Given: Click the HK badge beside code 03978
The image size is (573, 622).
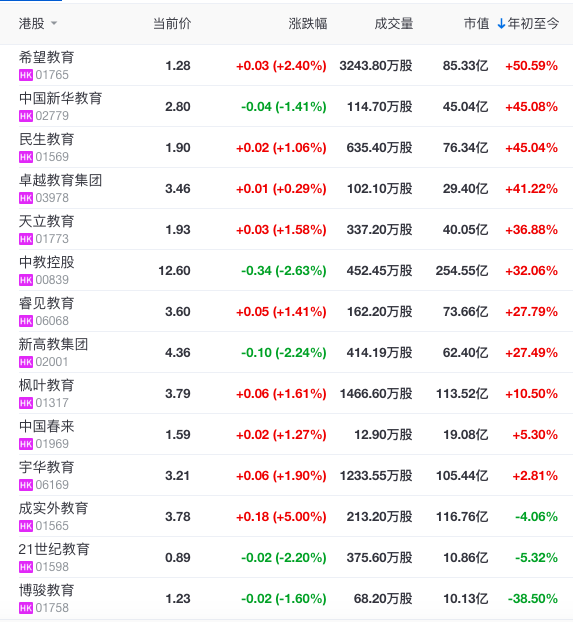Looking at the screenshot, I should [26, 198].
